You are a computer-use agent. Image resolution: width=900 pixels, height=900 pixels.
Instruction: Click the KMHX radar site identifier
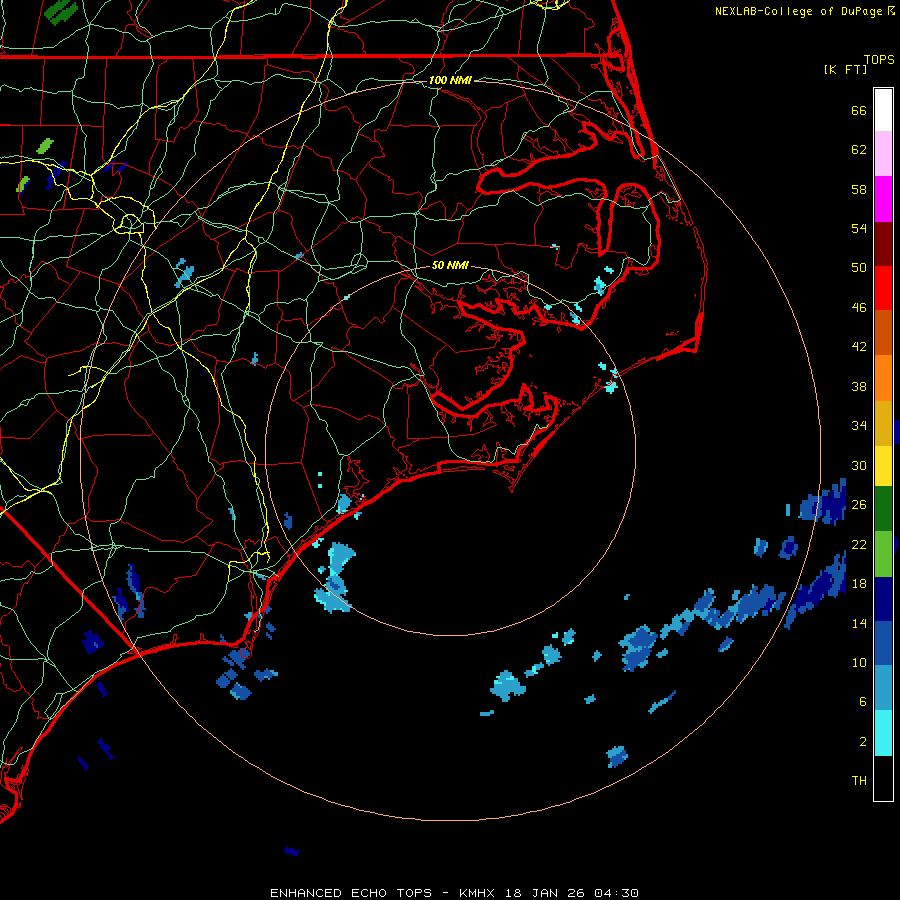coord(478,893)
